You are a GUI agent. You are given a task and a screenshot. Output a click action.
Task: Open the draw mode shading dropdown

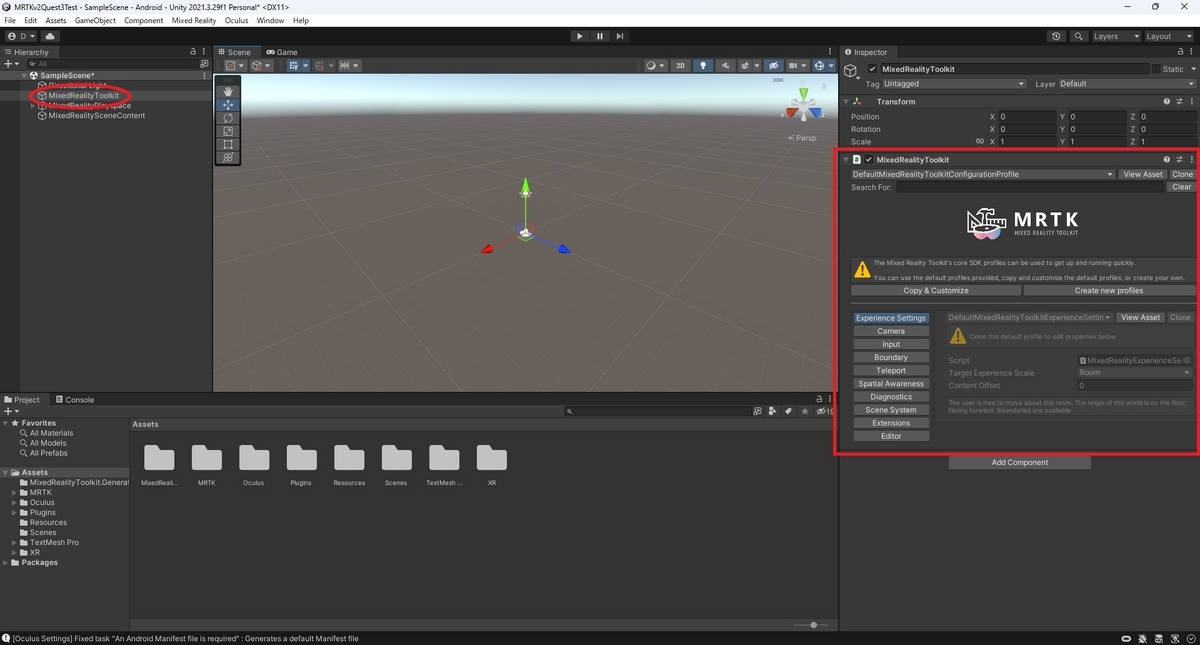(x=655, y=66)
